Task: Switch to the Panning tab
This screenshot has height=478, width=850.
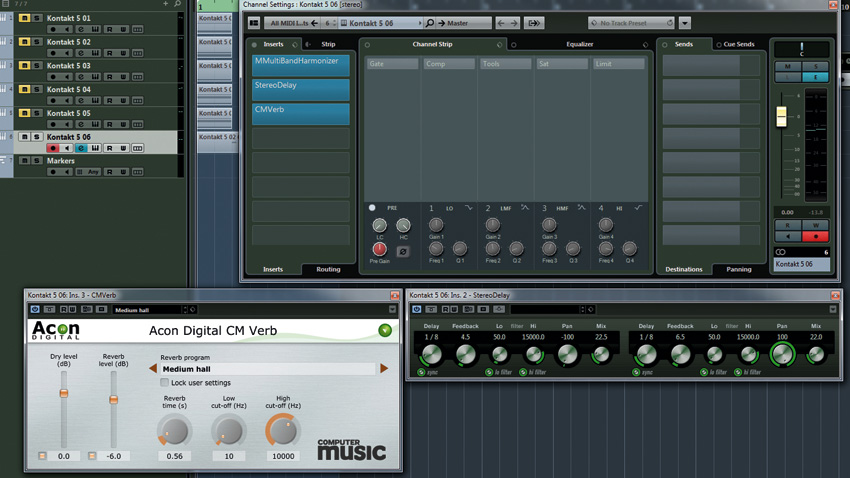Action: [x=738, y=269]
